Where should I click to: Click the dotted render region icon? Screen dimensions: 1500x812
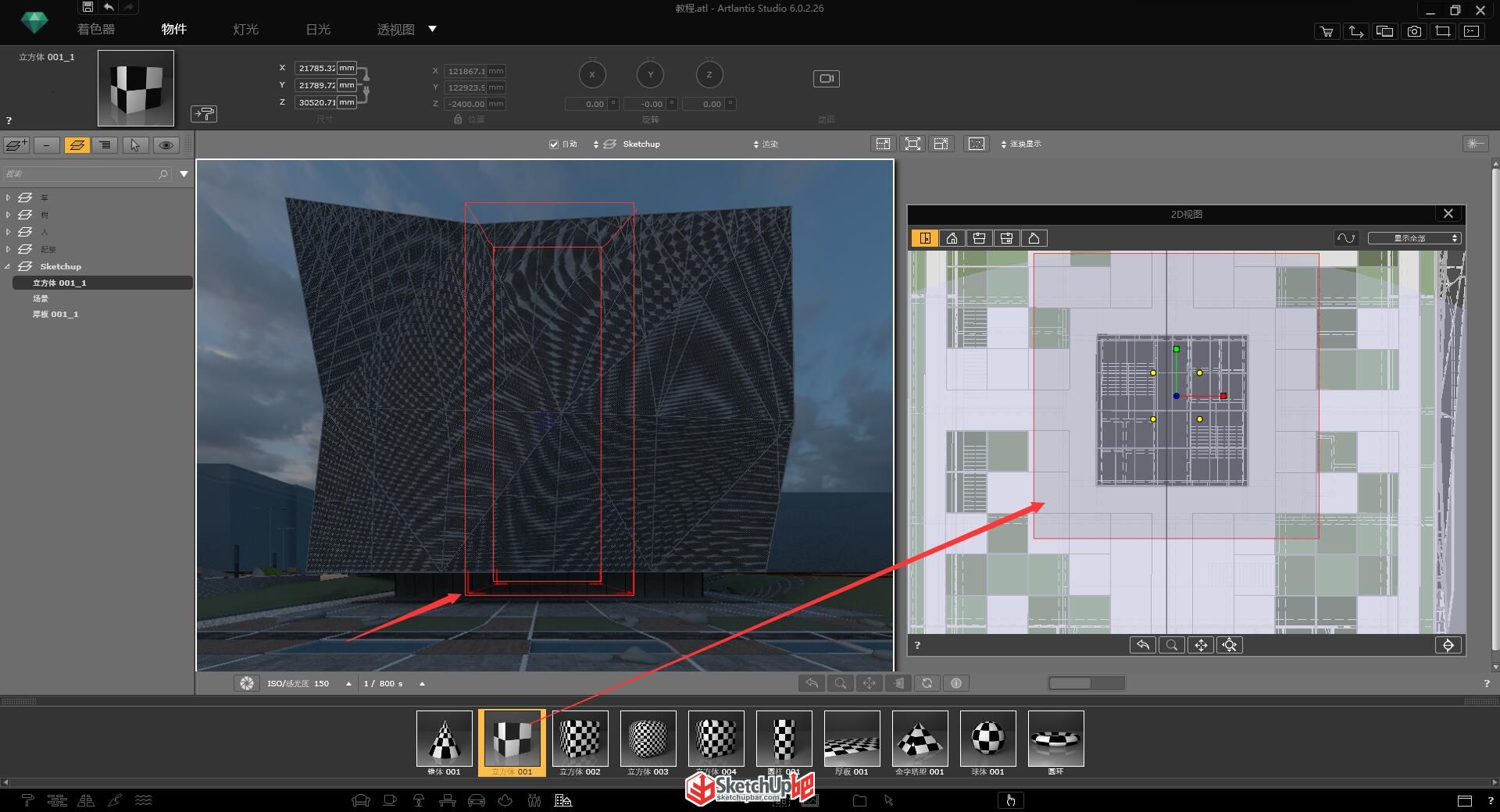tap(977, 144)
